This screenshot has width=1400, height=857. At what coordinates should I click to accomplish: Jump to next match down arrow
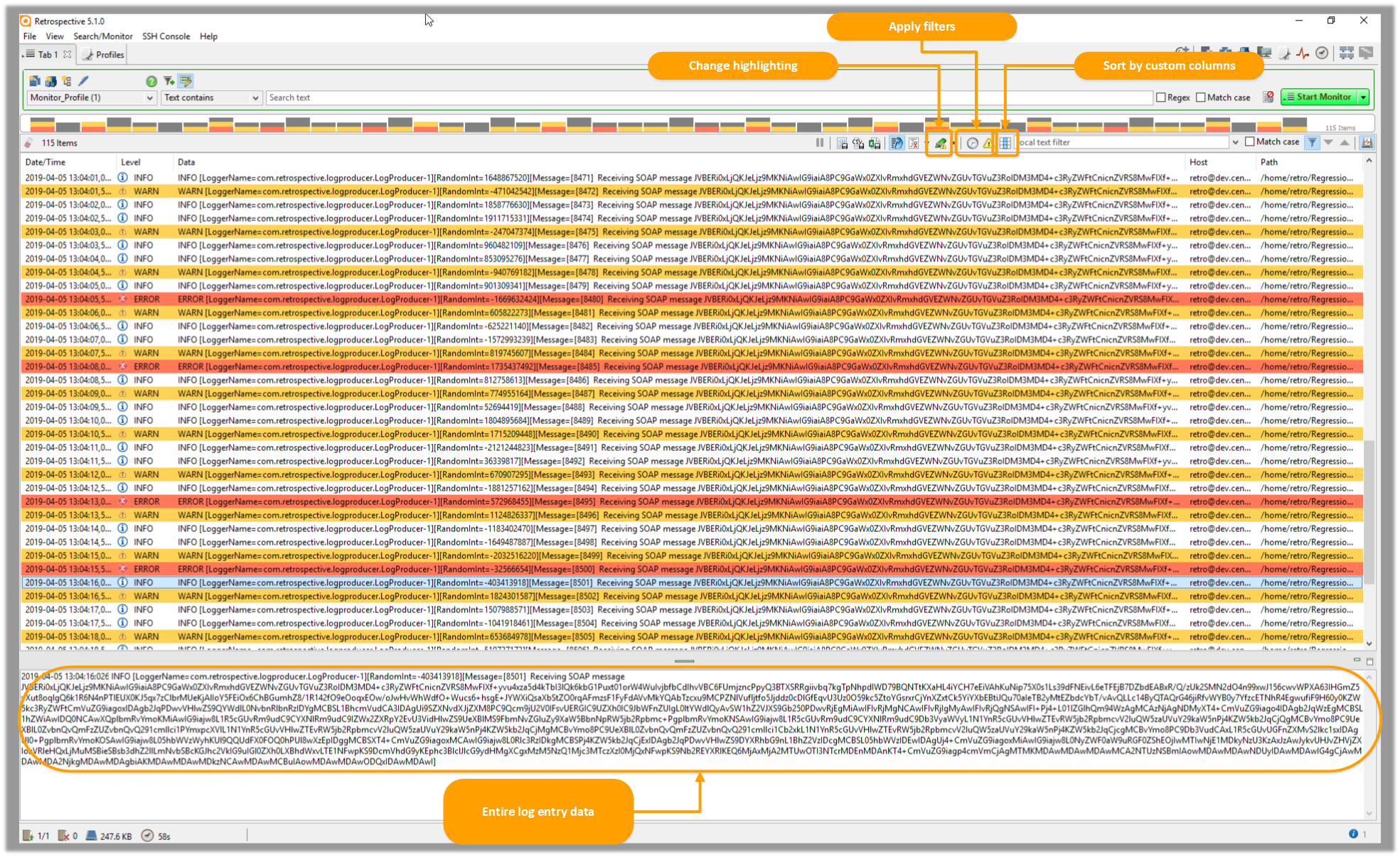(x=1329, y=142)
